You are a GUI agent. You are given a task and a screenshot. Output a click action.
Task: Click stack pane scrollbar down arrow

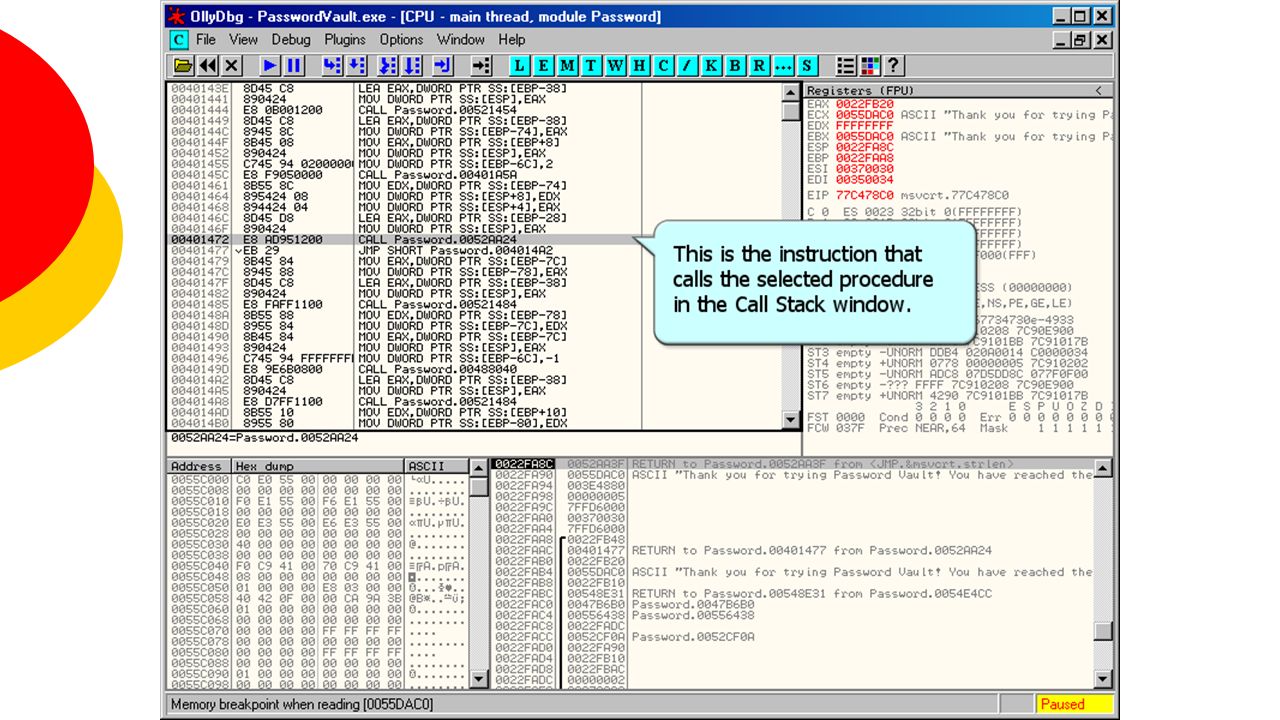(x=1103, y=679)
